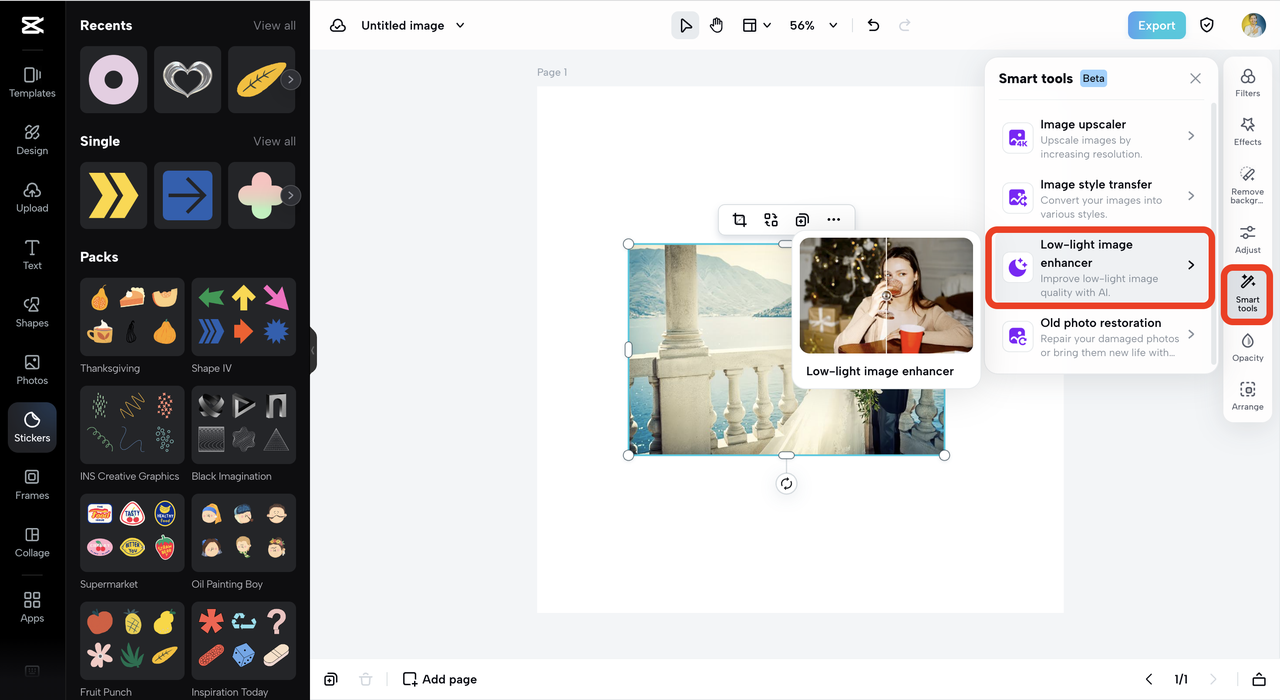Open the Fruit Punch sticker pack
Screen dimensions: 1280x700
pyautogui.click(x=132, y=641)
